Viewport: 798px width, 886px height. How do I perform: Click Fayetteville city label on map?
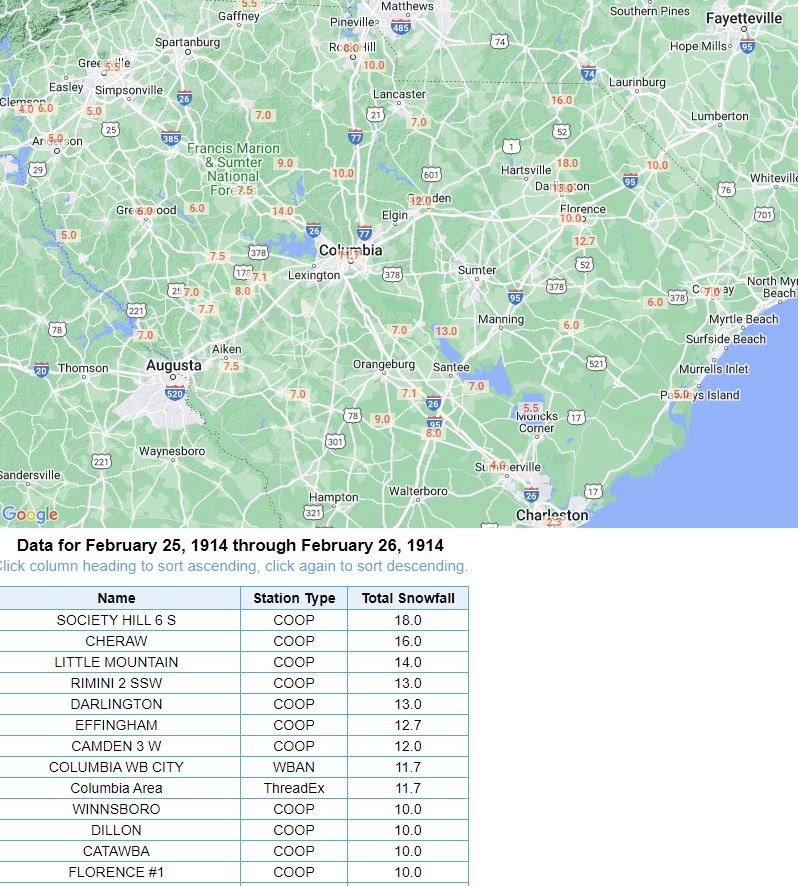click(x=744, y=18)
